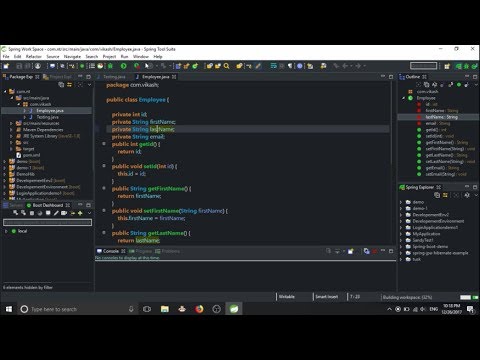Select lastName : String in Outline

pyautogui.click(x=441, y=117)
